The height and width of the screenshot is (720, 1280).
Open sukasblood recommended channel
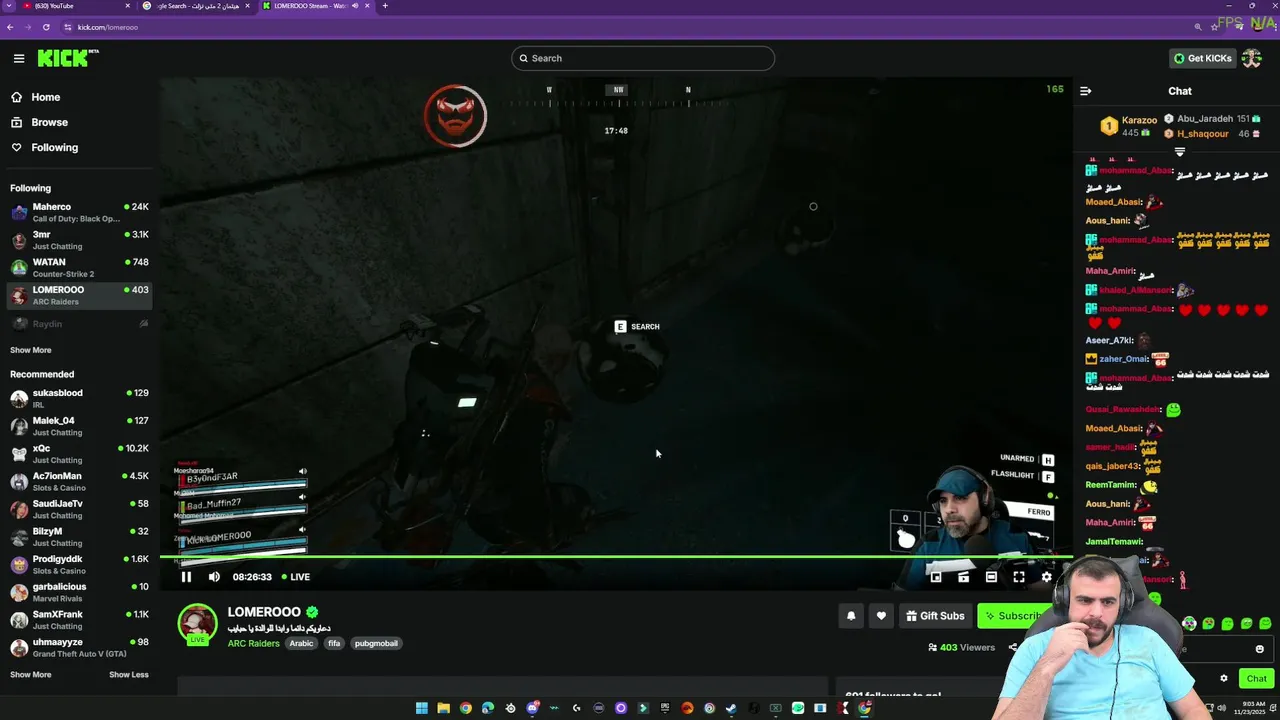[79, 398]
